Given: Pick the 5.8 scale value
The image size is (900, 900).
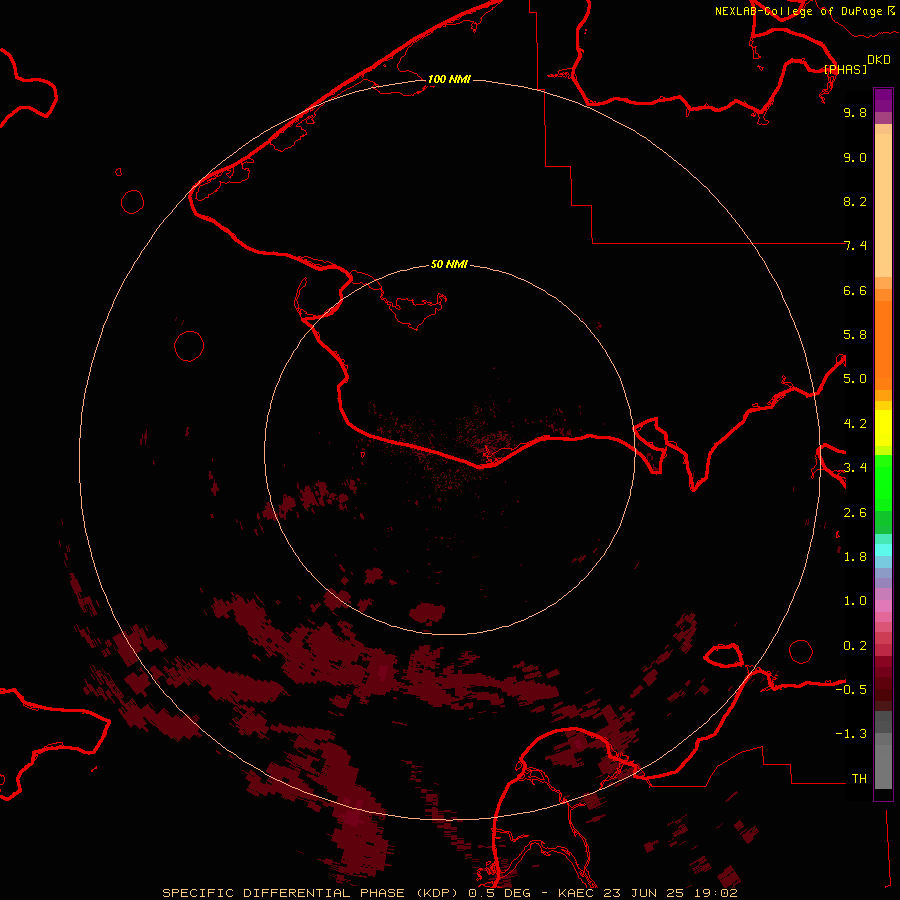Looking at the screenshot, I should (855, 335).
